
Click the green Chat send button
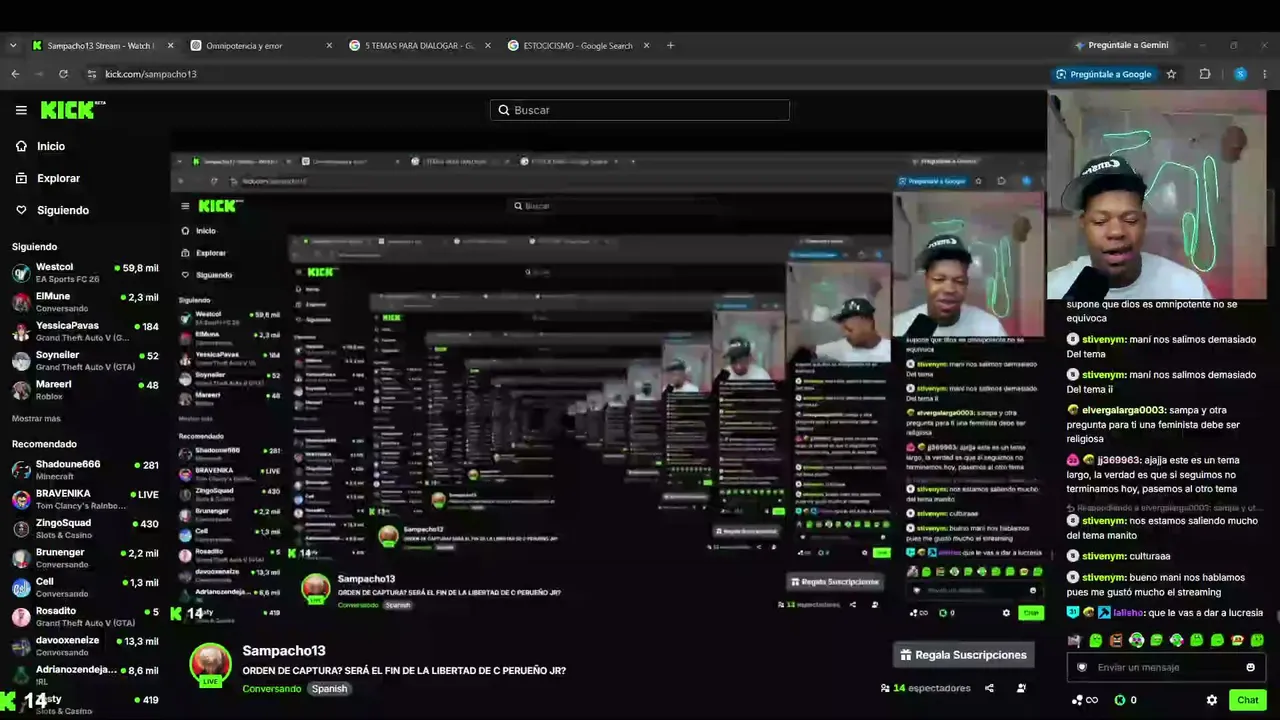click(x=1248, y=700)
